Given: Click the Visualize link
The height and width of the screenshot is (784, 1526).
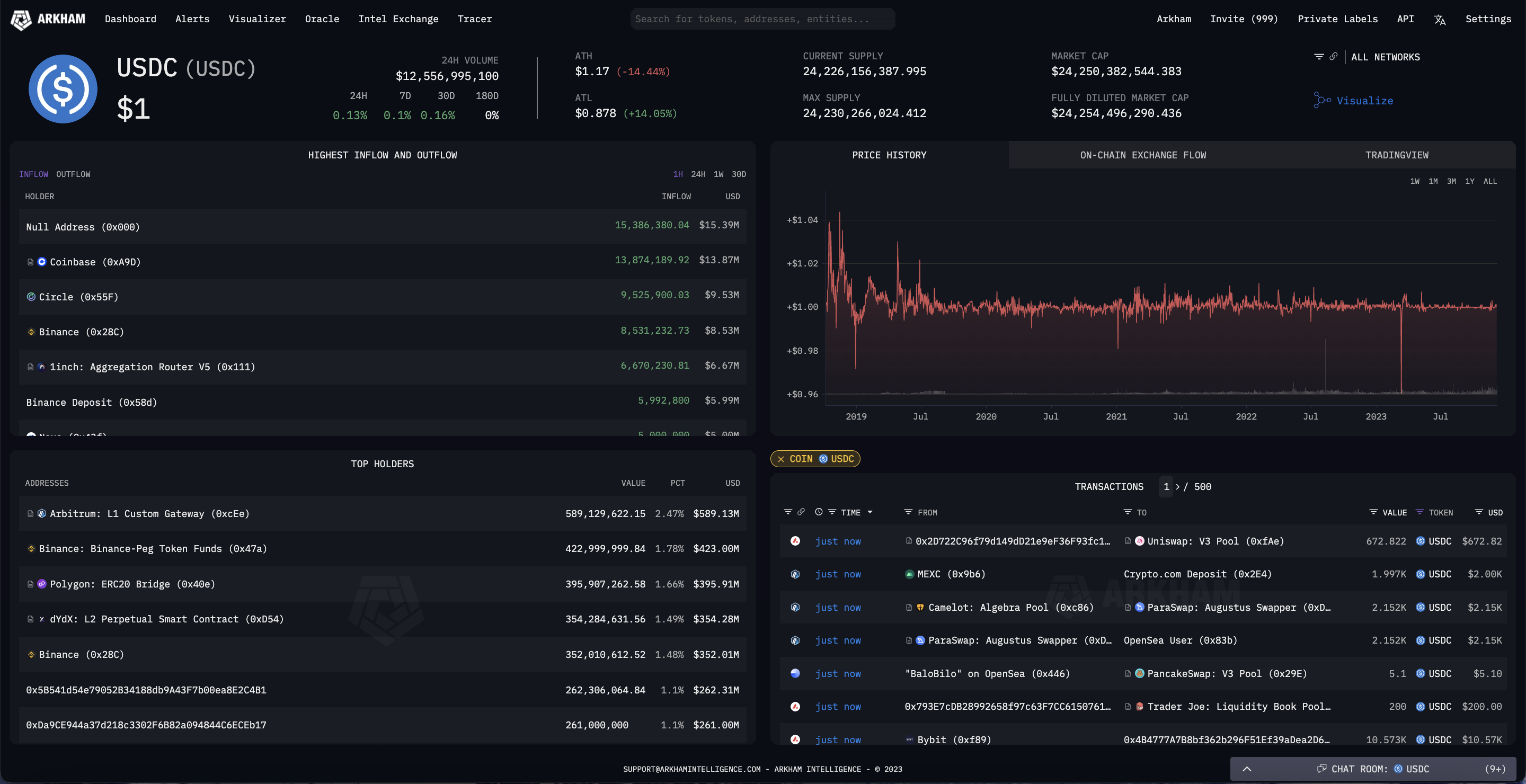Looking at the screenshot, I should (x=1364, y=101).
